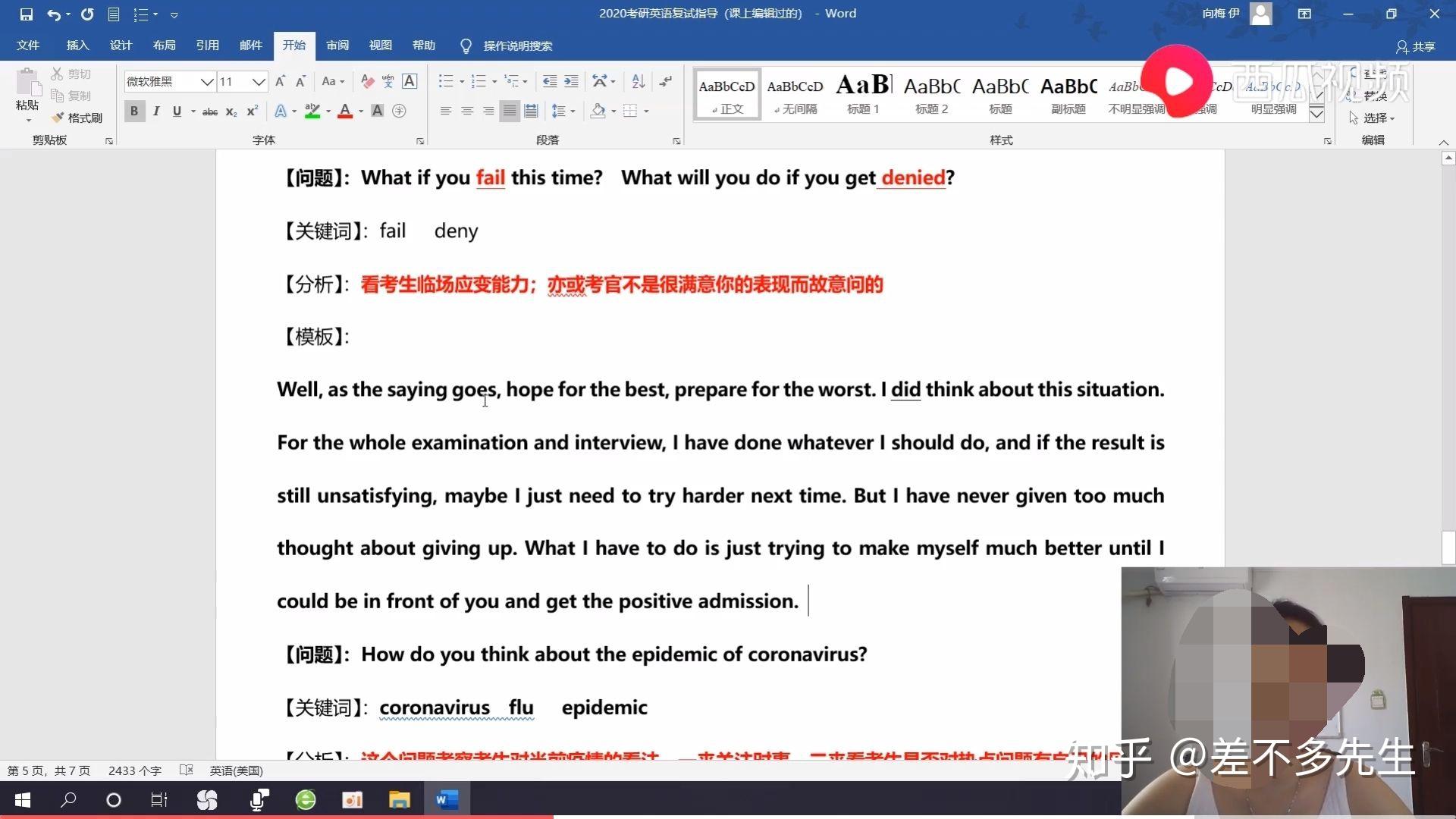Switch to the Design tab
The image size is (1456, 819).
[121, 45]
